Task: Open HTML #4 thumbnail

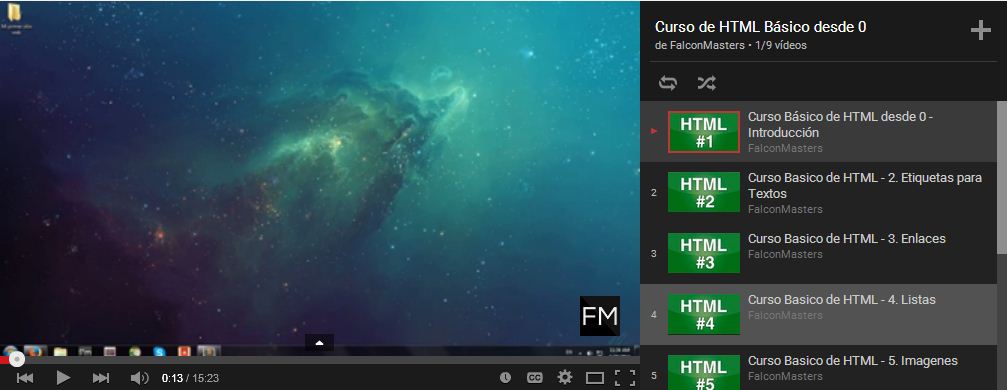Action: click(x=704, y=314)
